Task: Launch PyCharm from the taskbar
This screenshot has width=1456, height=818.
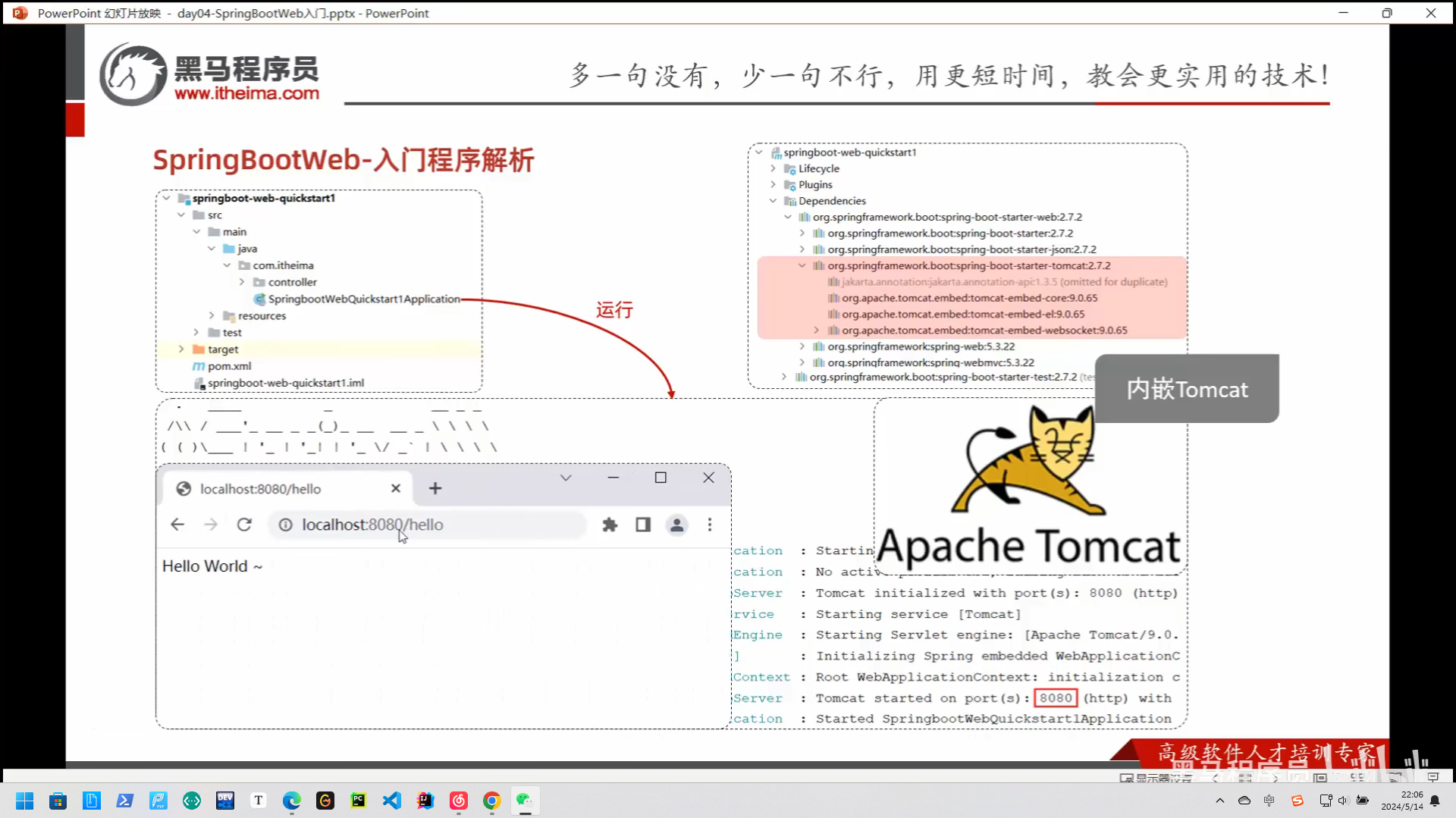Action: pos(359,801)
